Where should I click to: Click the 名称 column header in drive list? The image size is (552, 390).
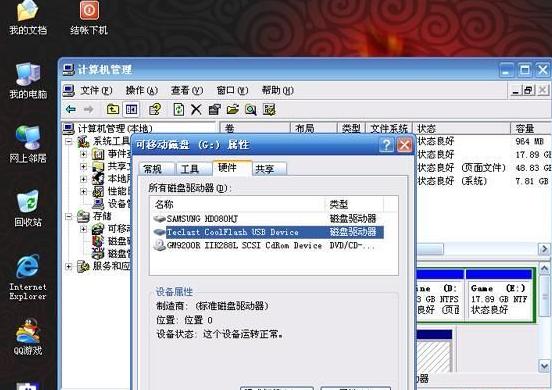[x=237, y=205]
